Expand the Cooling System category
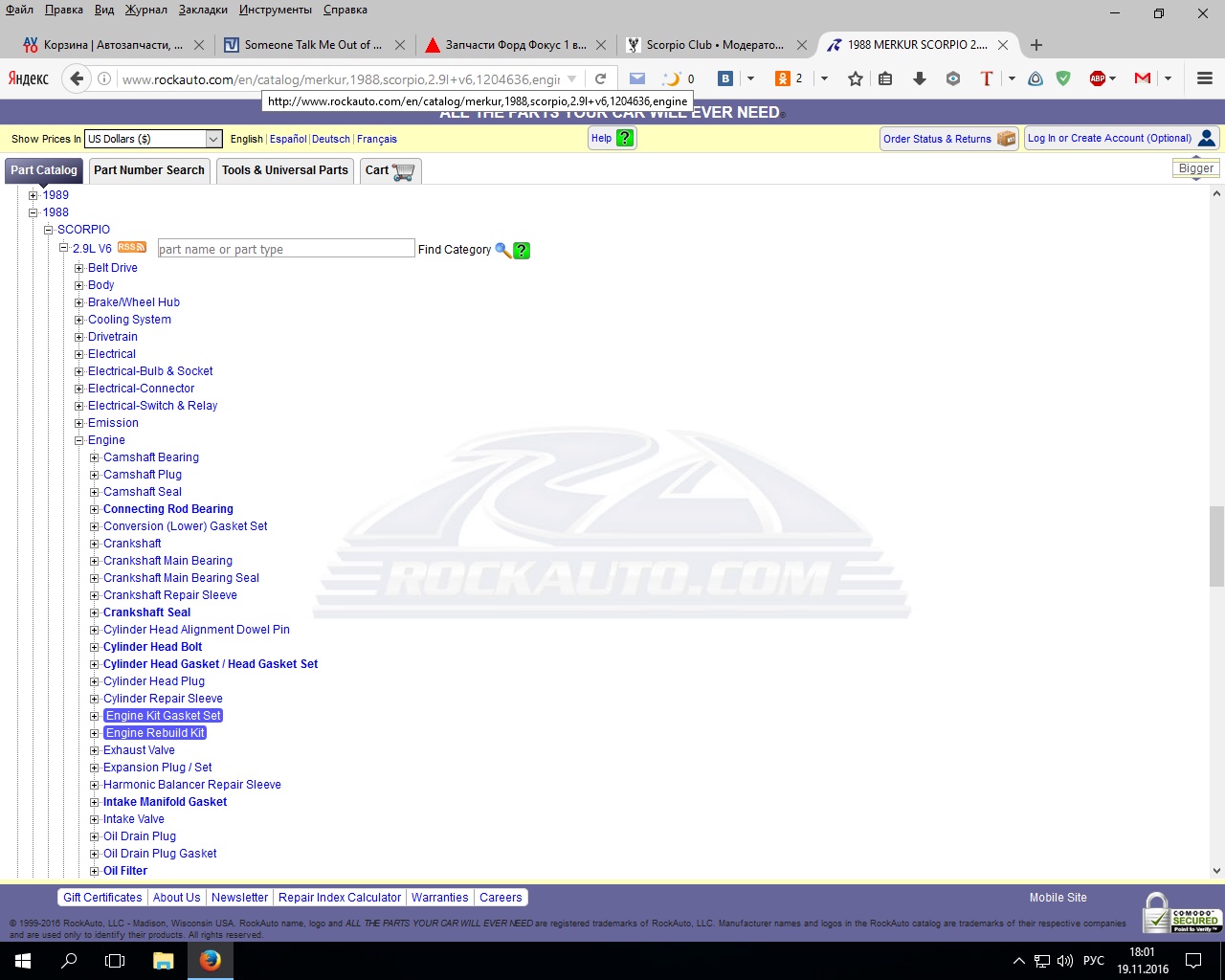The image size is (1225, 980). [x=78, y=320]
